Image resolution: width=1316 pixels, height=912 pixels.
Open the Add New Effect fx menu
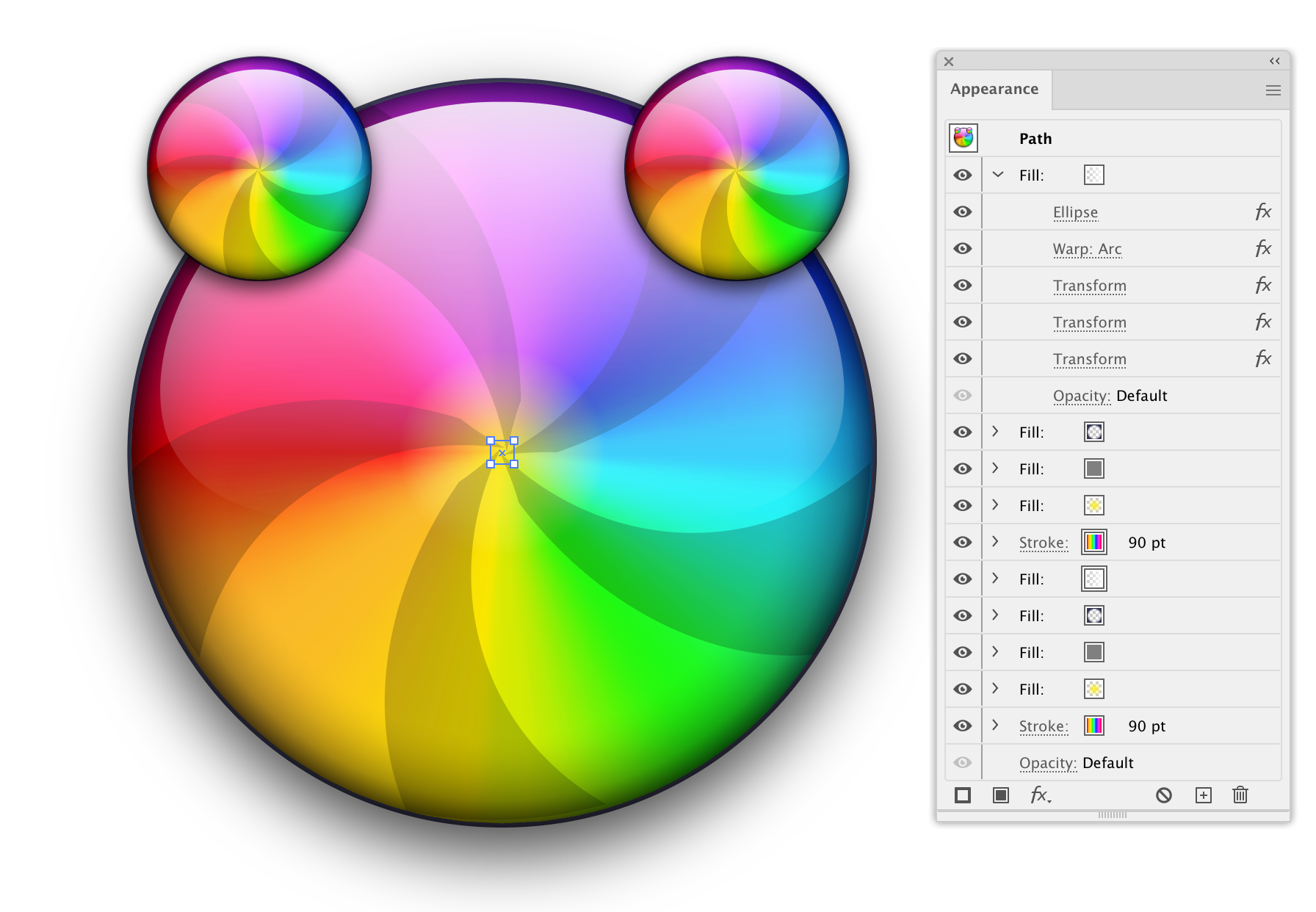pos(1041,795)
